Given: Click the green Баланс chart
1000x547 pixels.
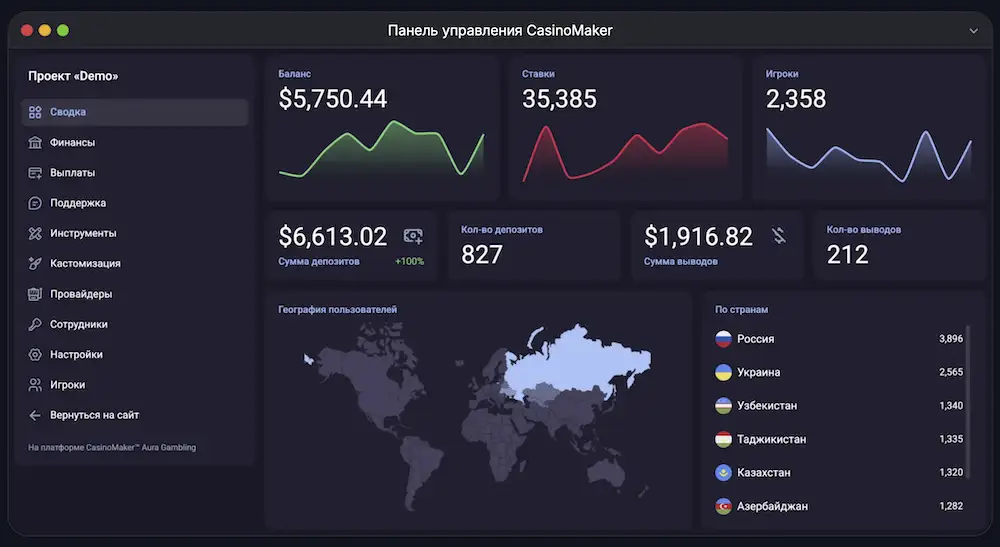Looking at the screenshot, I should 382,150.
